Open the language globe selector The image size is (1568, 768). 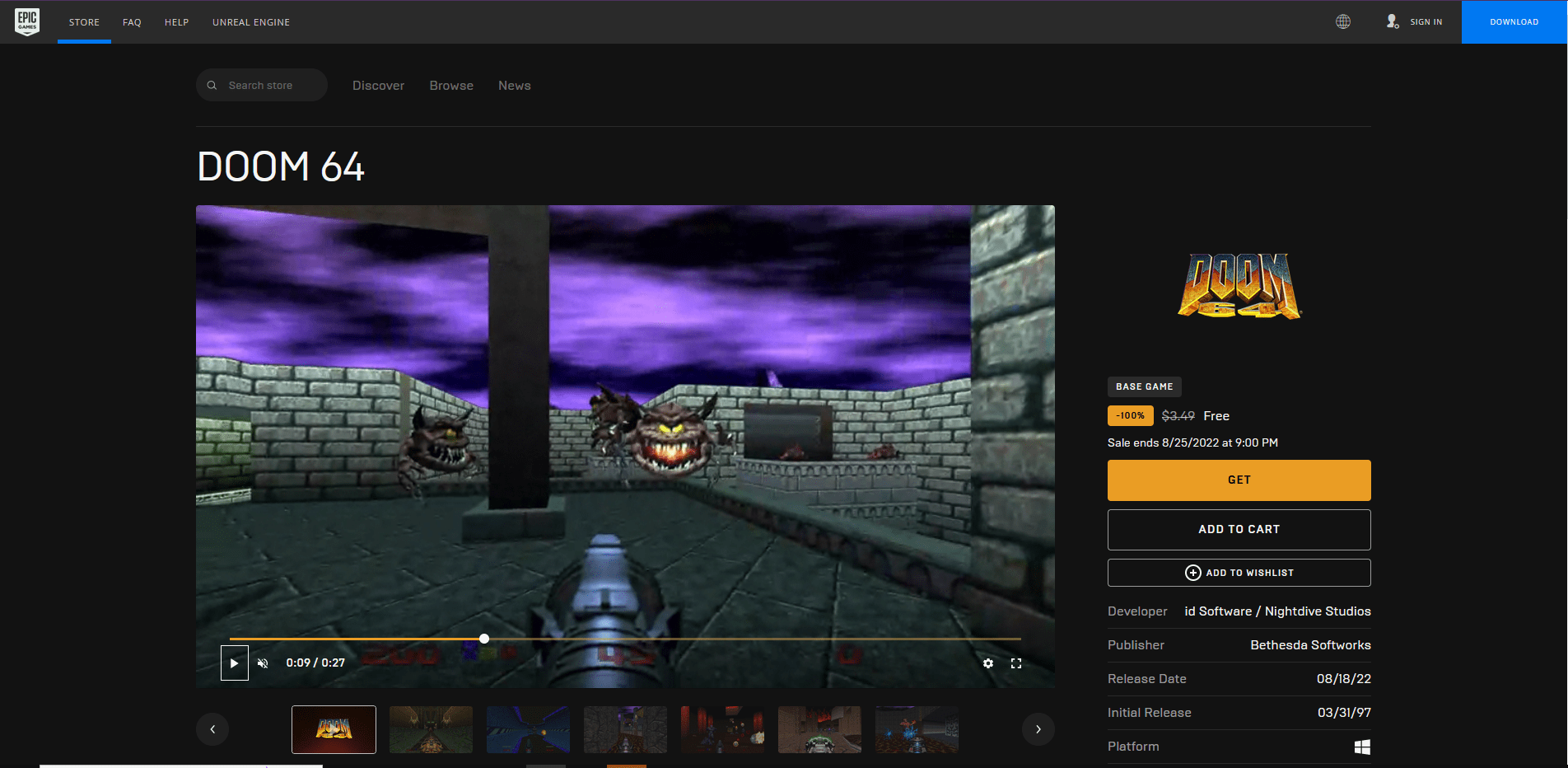(1343, 22)
